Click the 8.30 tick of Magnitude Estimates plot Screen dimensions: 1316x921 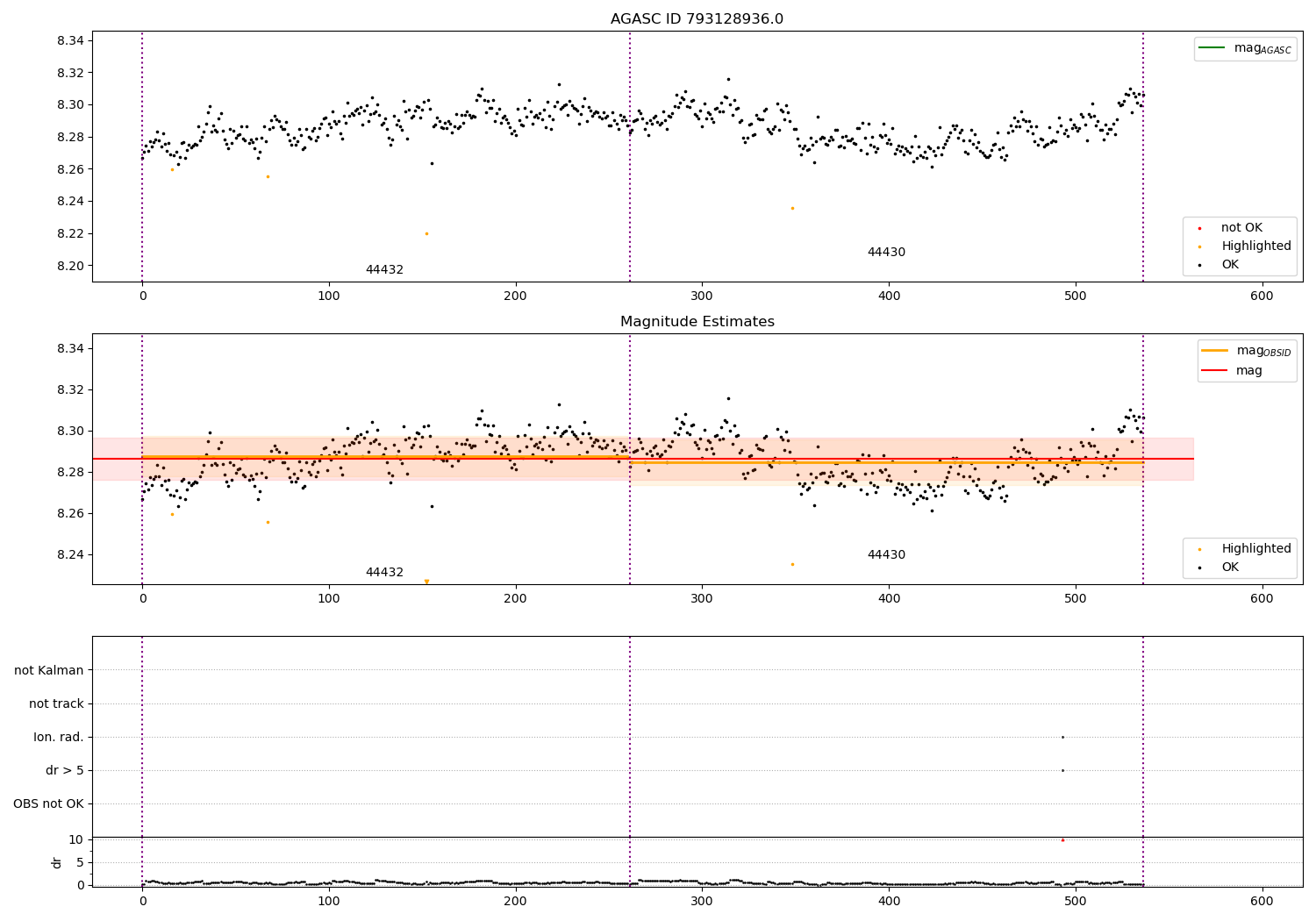point(70,432)
